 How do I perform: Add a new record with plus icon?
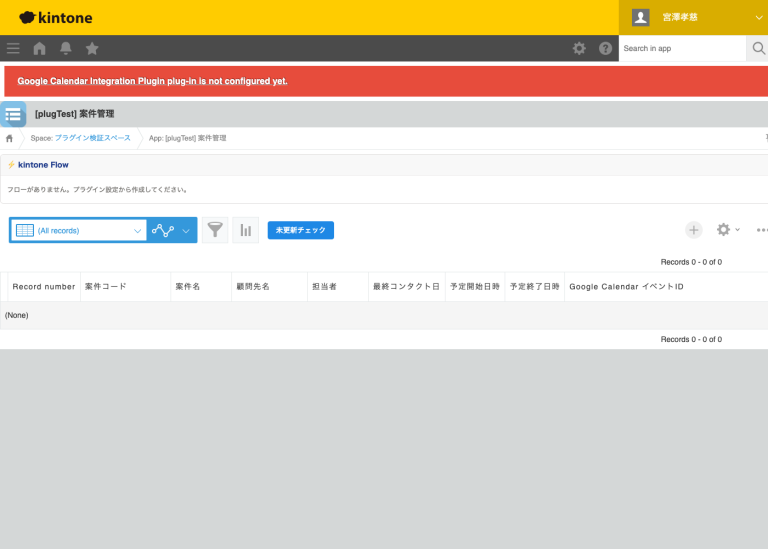694,230
